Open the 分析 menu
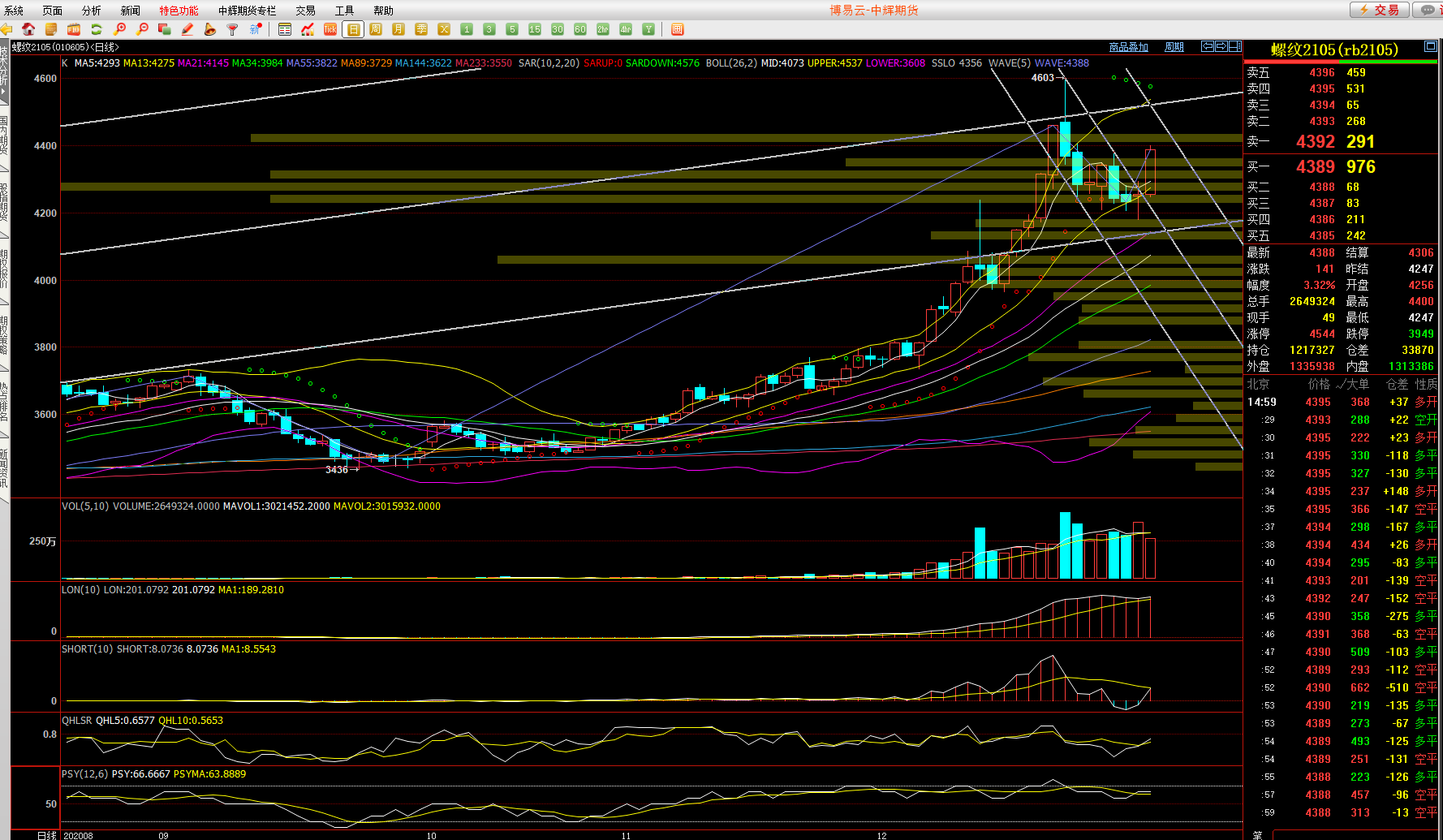This screenshot has width=1443, height=840. (92, 11)
